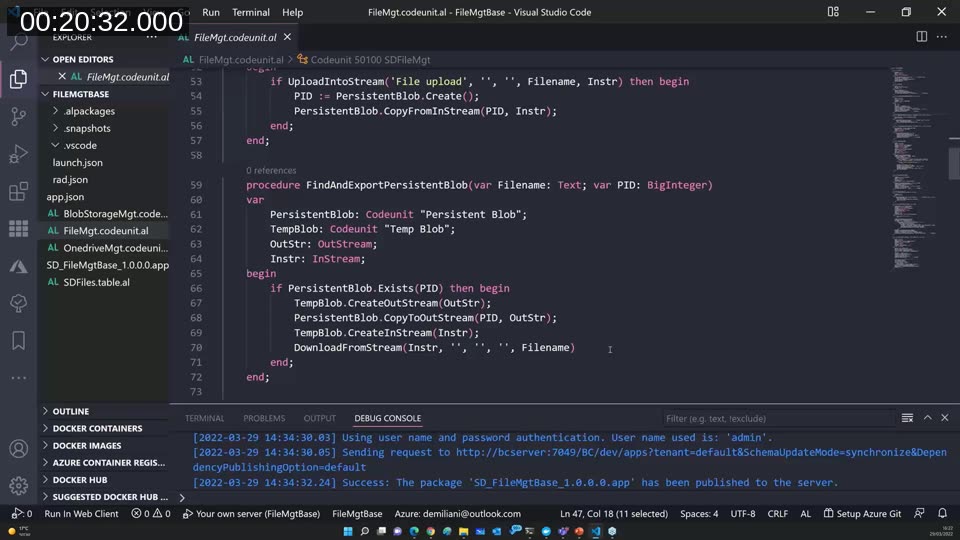
Task: Open the Manage gear icon
Action: tap(18, 486)
